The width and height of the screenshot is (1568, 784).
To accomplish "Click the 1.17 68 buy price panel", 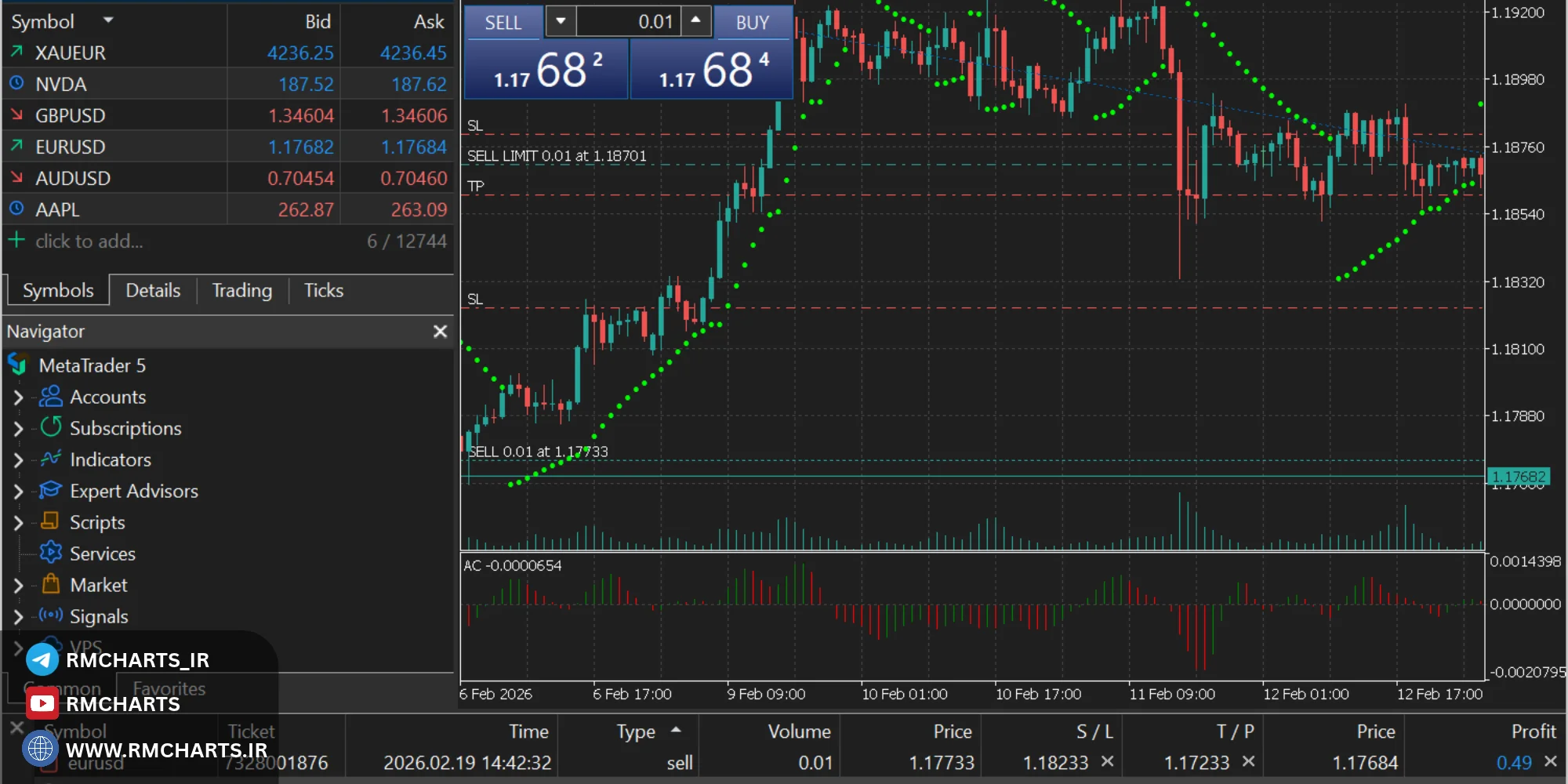I will click(x=712, y=69).
